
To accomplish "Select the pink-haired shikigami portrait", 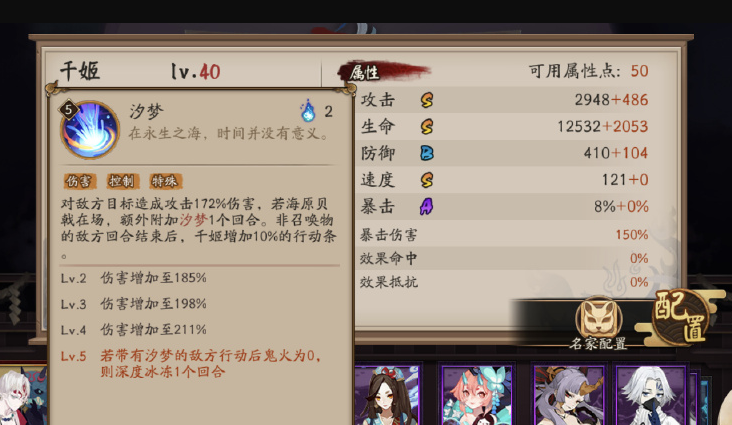I will 477,395.
